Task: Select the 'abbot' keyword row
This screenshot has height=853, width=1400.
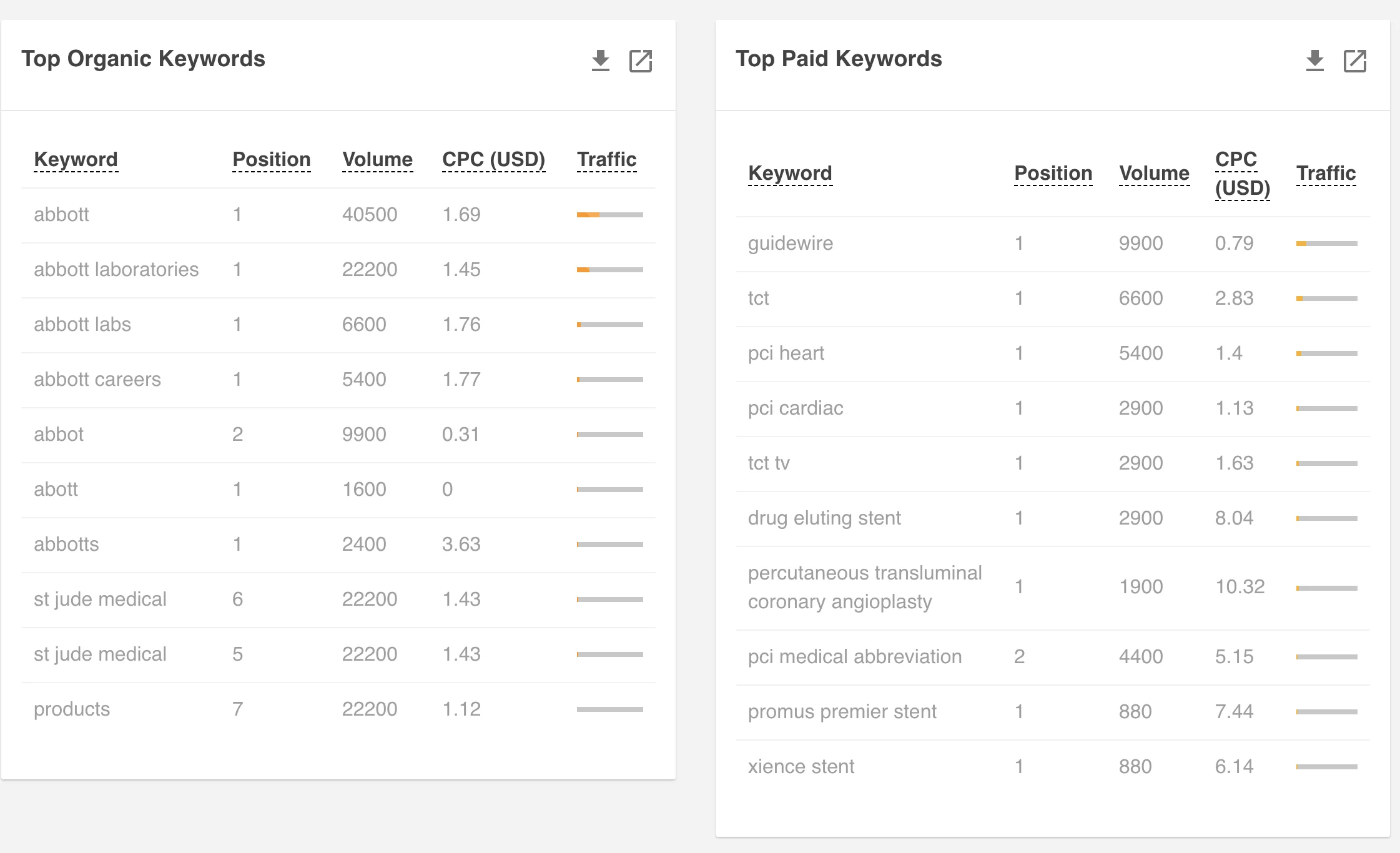Action: [338, 435]
